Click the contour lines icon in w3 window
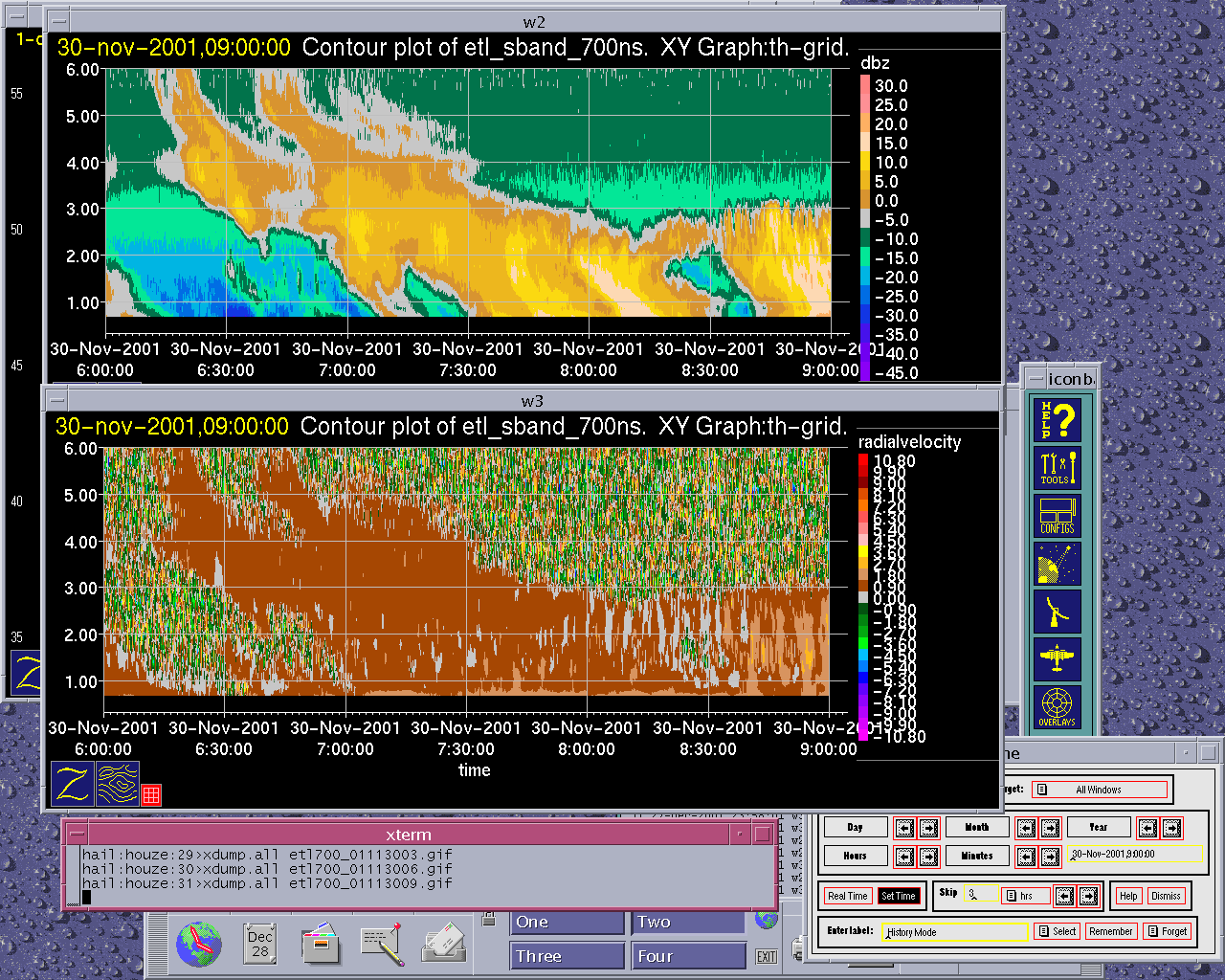This screenshot has height=980, width=1225. point(118,784)
